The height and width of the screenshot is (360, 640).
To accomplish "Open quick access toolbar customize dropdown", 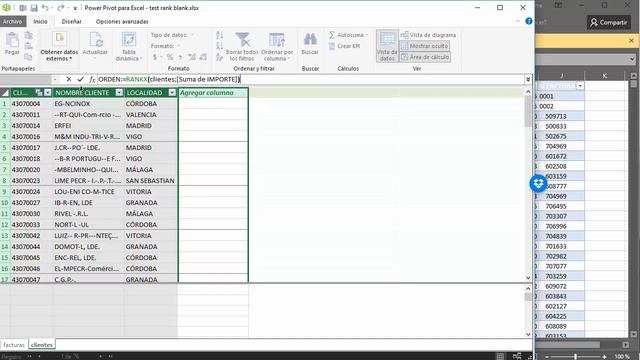I will point(75,8).
